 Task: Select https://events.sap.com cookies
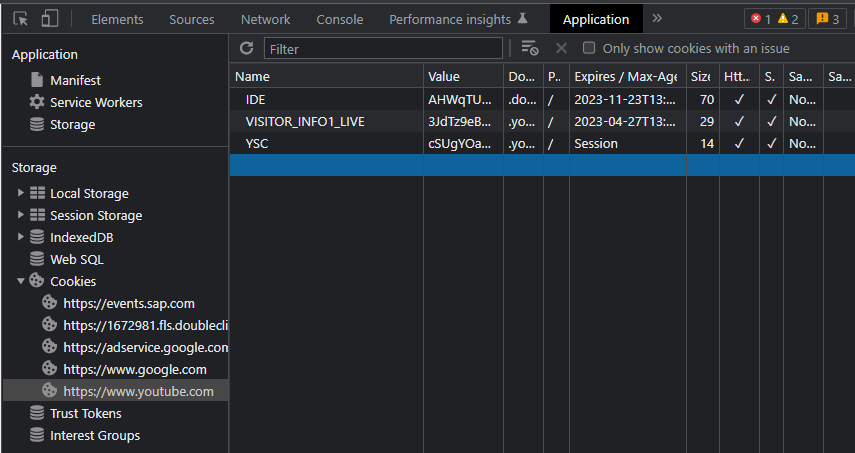point(129,303)
